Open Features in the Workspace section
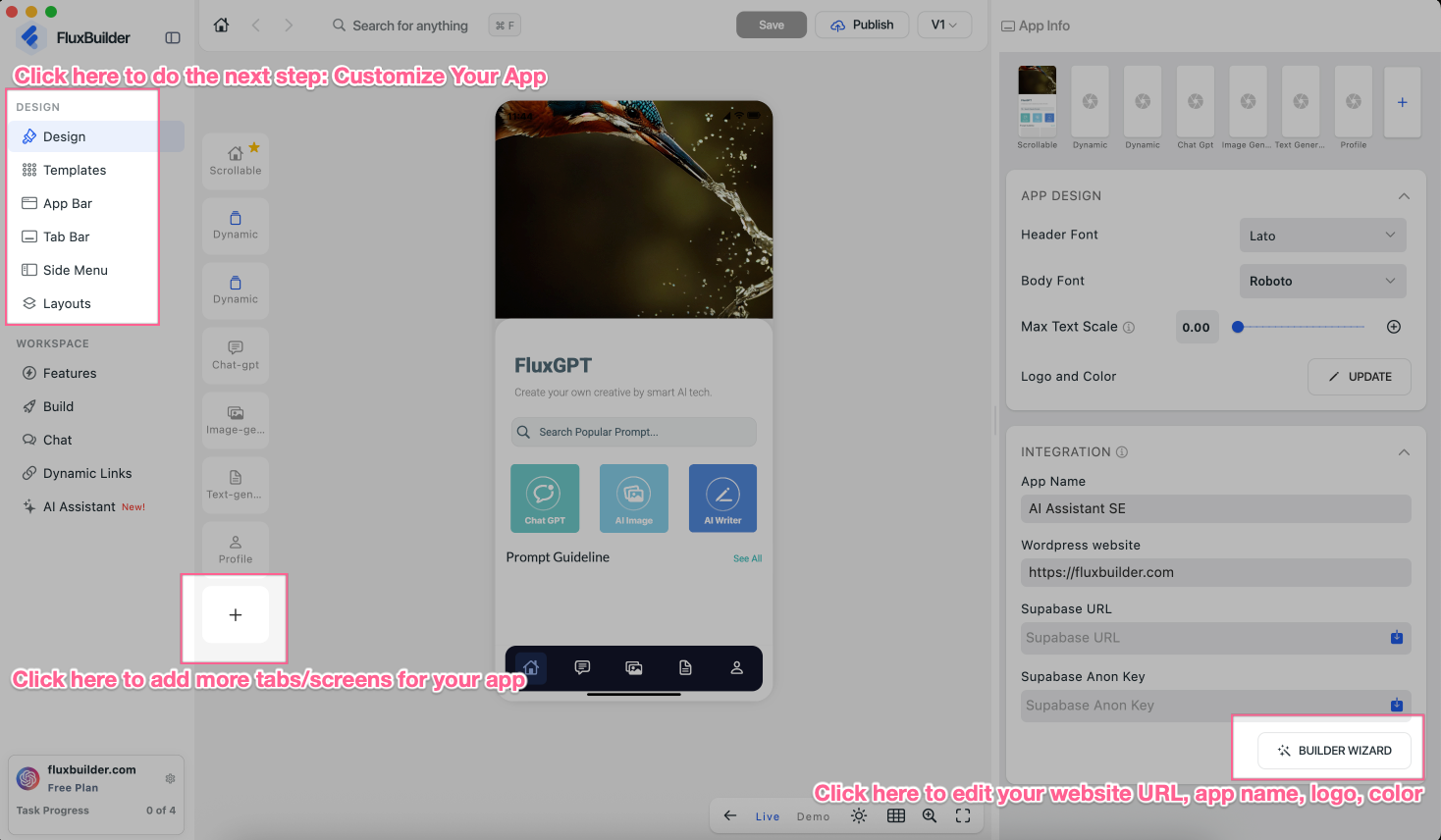This screenshot has width=1441, height=840. (96, 373)
